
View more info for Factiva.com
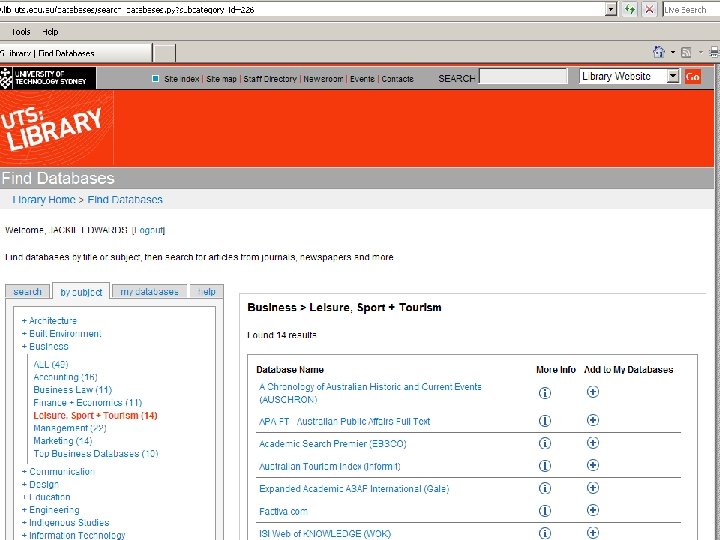coord(545,511)
